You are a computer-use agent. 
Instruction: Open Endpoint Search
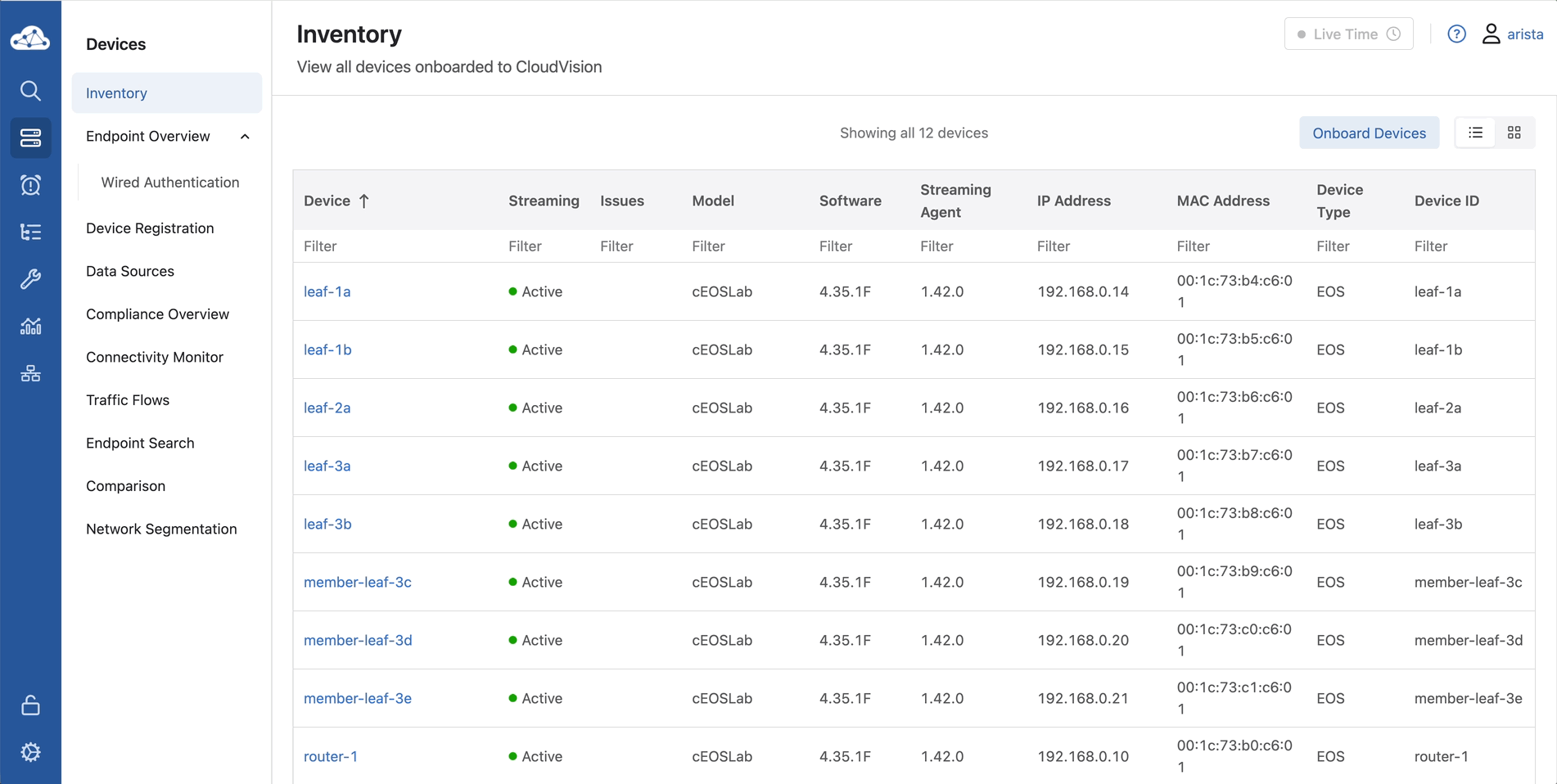point(140,444)
